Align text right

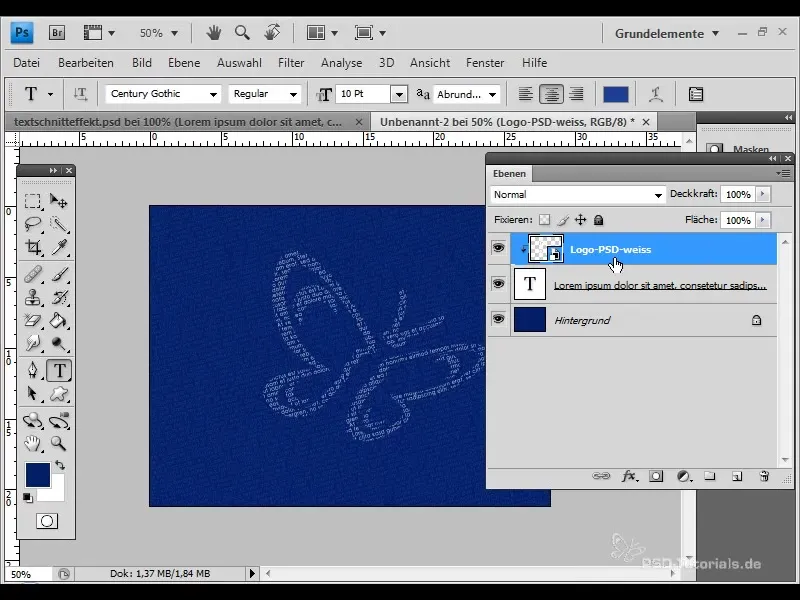[577, 94]
